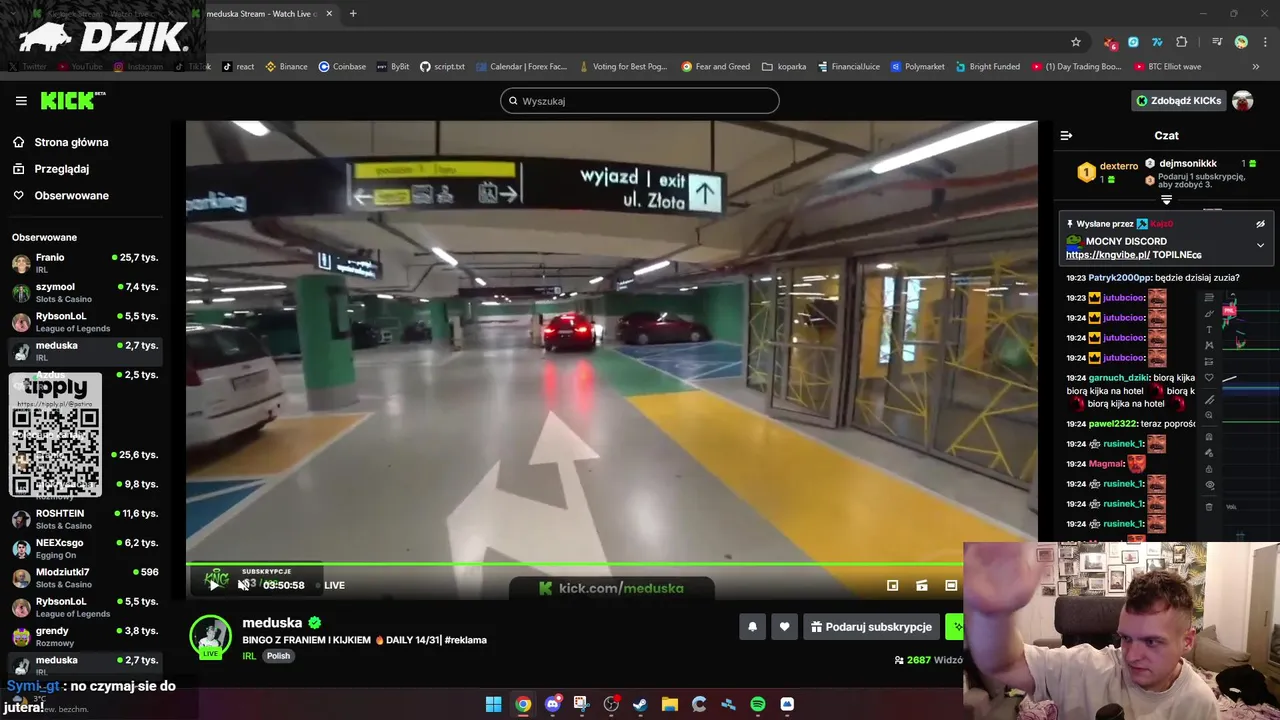Image resolution: width=1280 pixels, height=720 pixels.
Task: Open the BTC Elliot wave bookmark
Action: [1168, 67]
